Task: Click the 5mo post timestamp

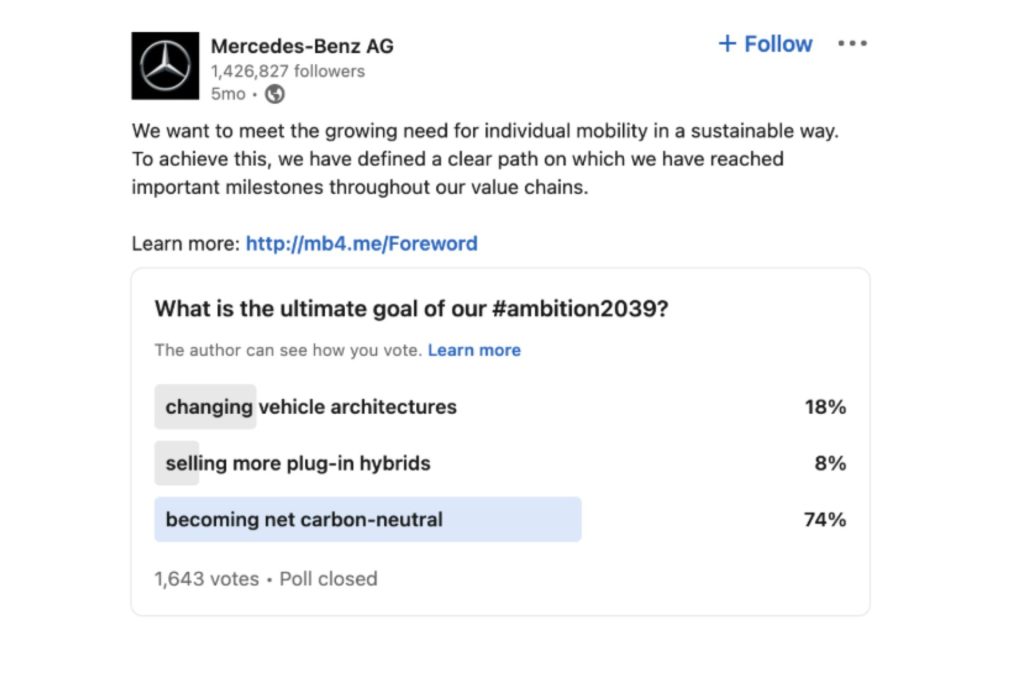Action: 228,94
